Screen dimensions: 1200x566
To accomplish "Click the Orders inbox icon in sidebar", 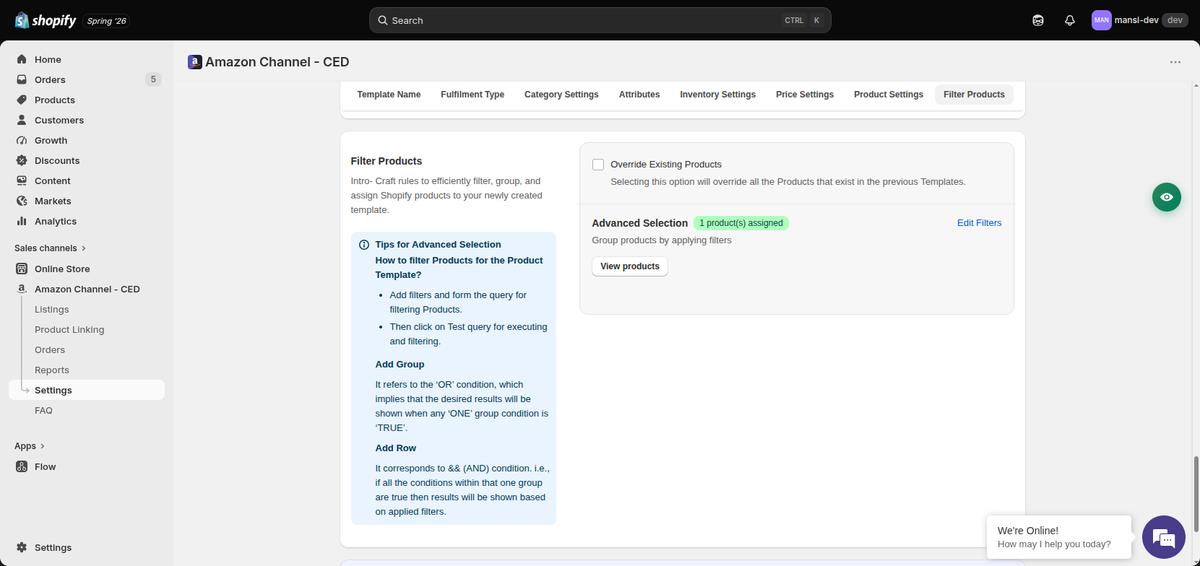I will pyautogui.click(x=22, y=79).
